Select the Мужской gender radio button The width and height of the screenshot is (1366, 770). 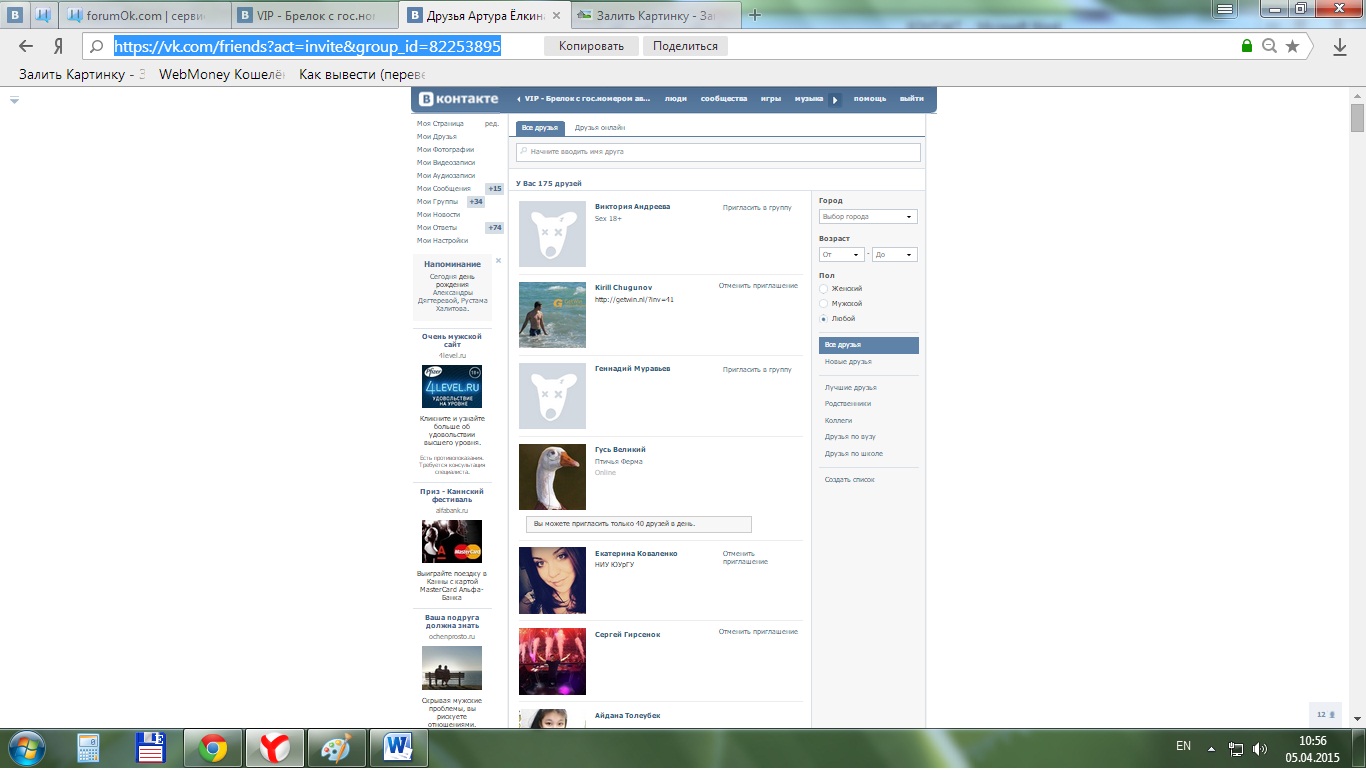(x=823, y=304)
